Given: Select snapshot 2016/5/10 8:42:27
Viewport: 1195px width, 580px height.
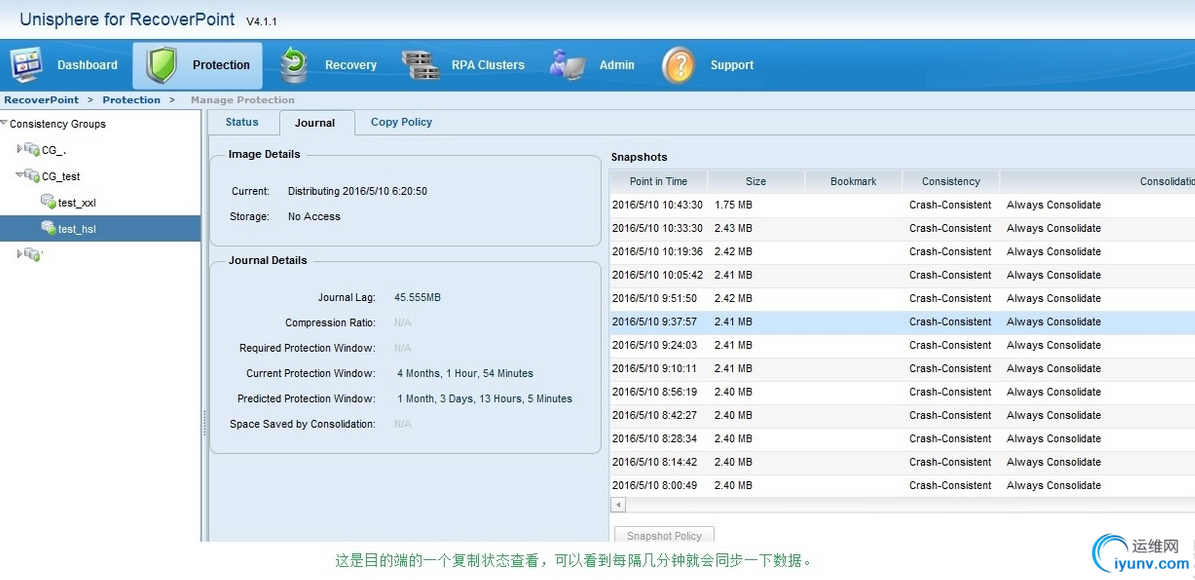Looking at the screenshot, I should tap(902, 415).
